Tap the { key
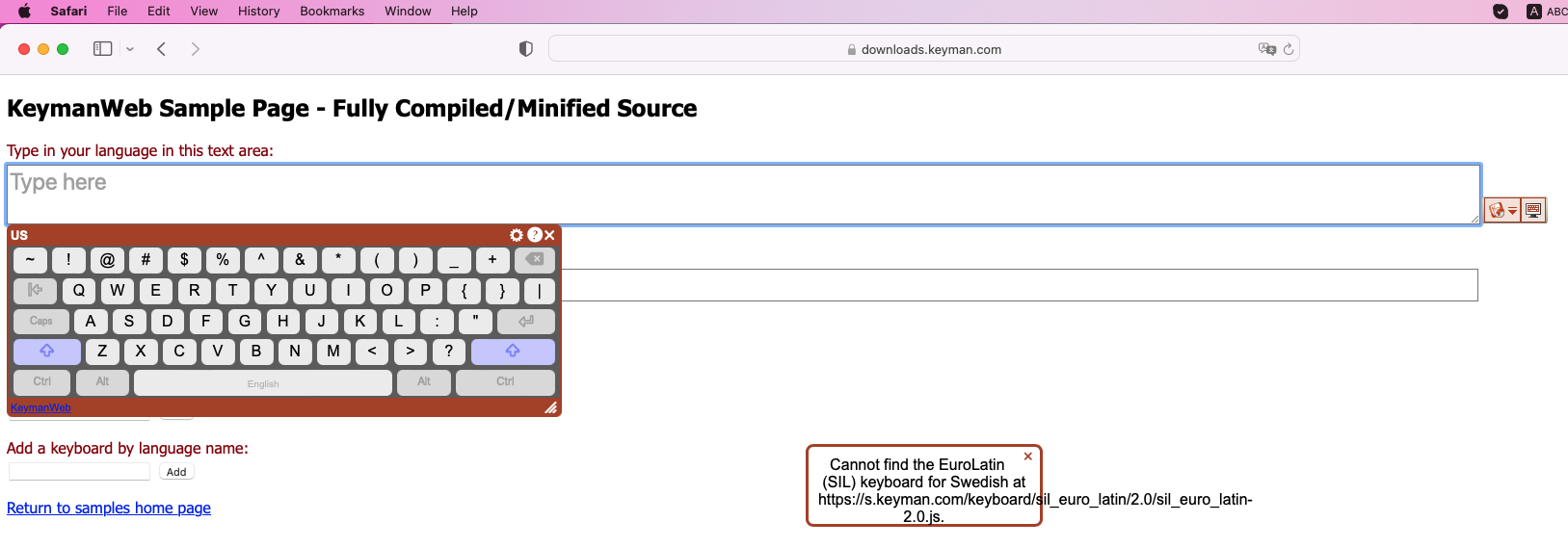 click(465, 291)
